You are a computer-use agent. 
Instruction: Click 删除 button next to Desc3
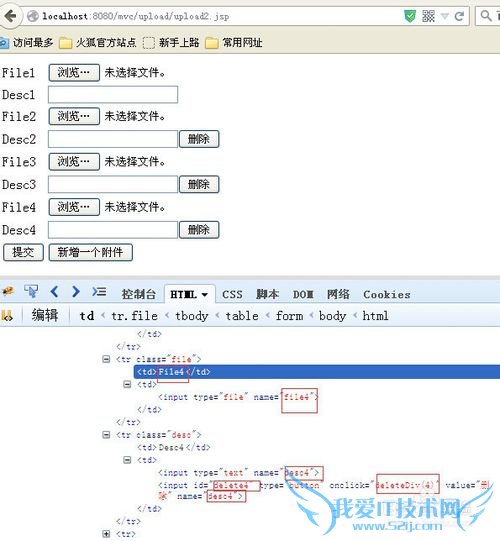coord(199,184)
